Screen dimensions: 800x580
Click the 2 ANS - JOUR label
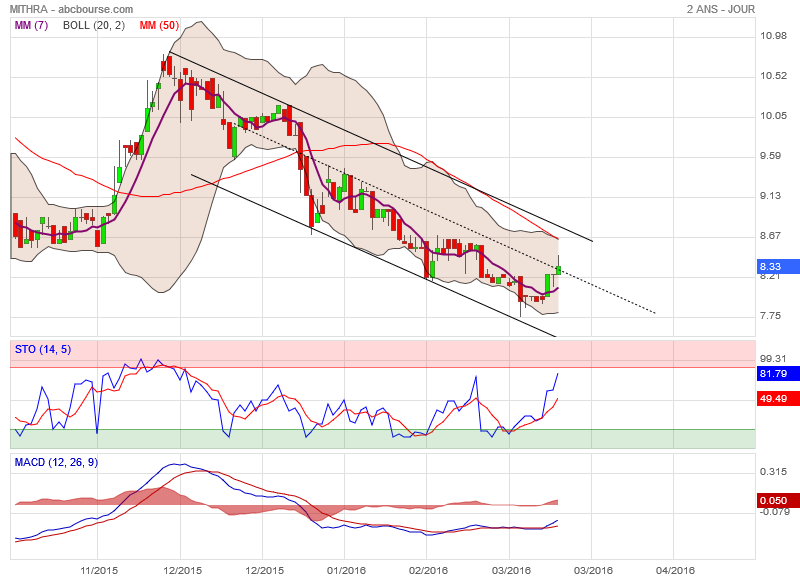click(x=720, y=9)
